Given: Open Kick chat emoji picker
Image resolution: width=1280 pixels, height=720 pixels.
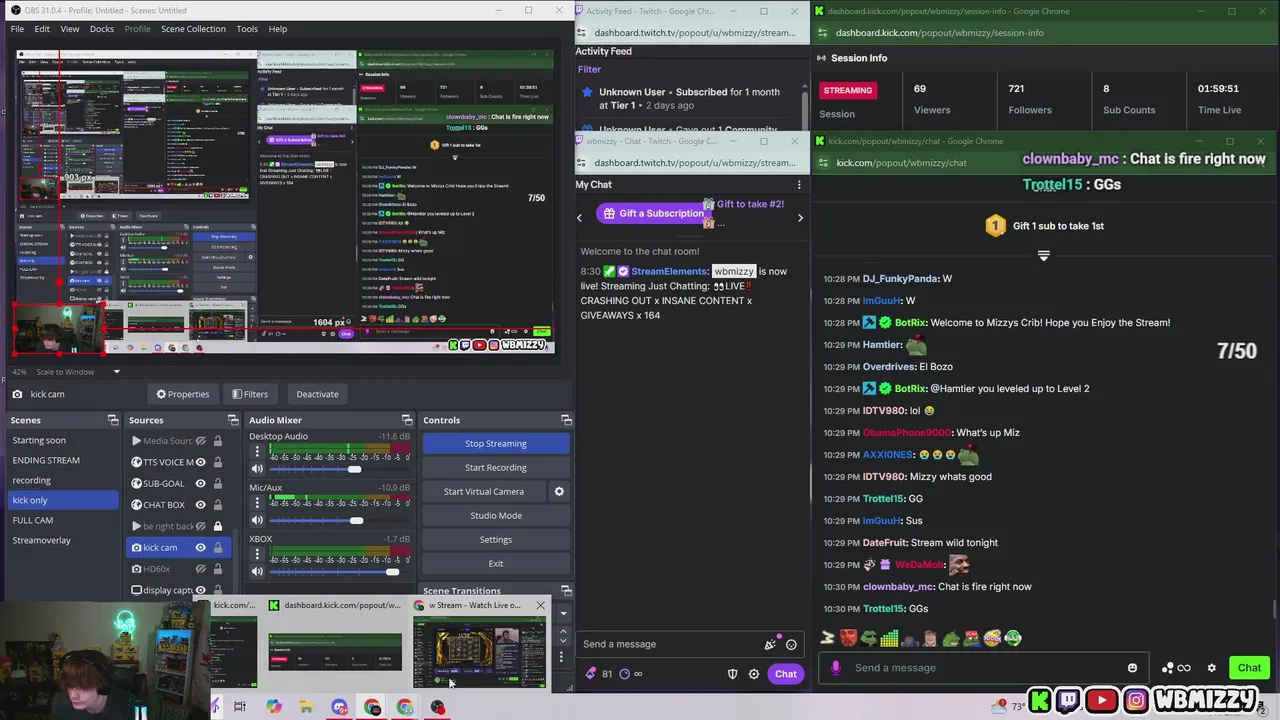Looking at the screenshot, I should [x=1132, y=668].
